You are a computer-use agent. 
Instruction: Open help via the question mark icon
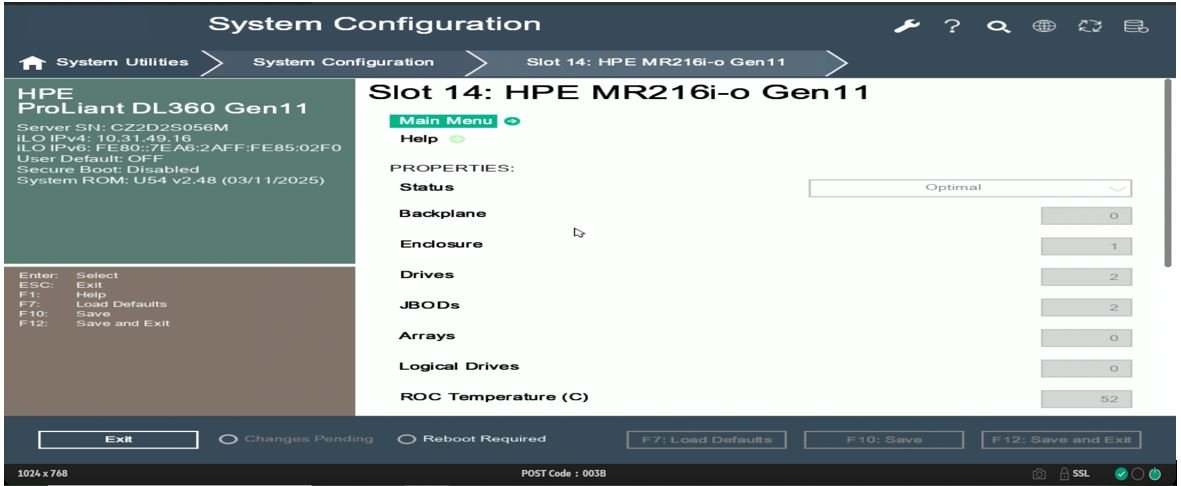[x=953, y=26]
